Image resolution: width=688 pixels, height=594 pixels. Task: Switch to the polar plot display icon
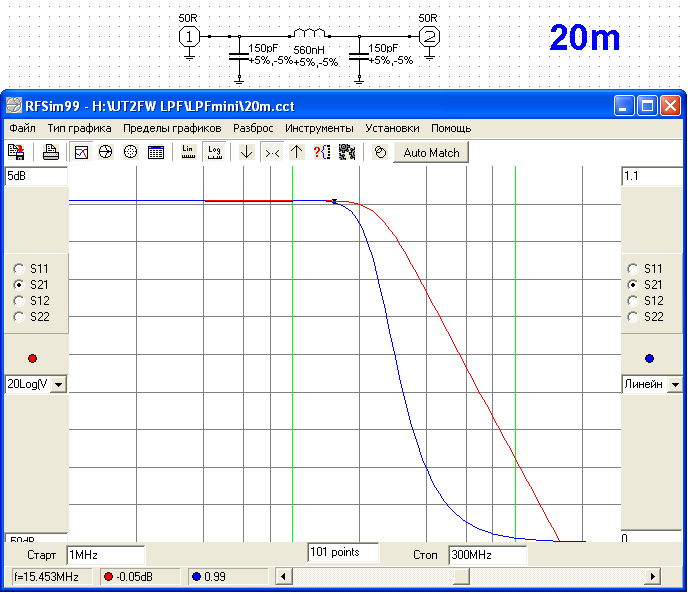point(130,152)
